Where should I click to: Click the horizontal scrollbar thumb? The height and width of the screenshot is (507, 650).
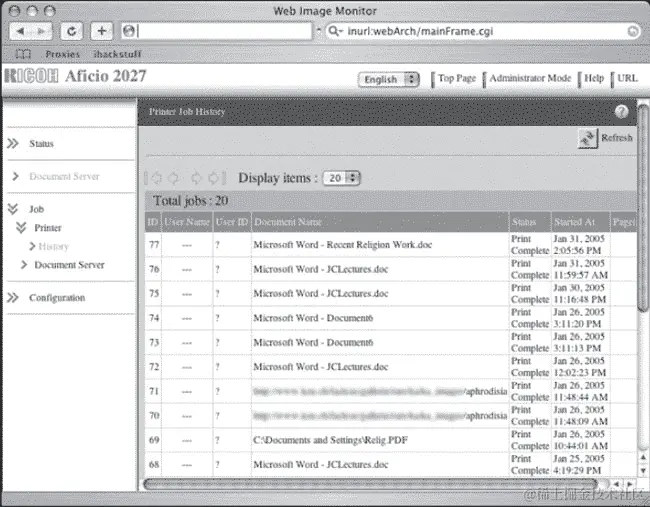(370, 484)
